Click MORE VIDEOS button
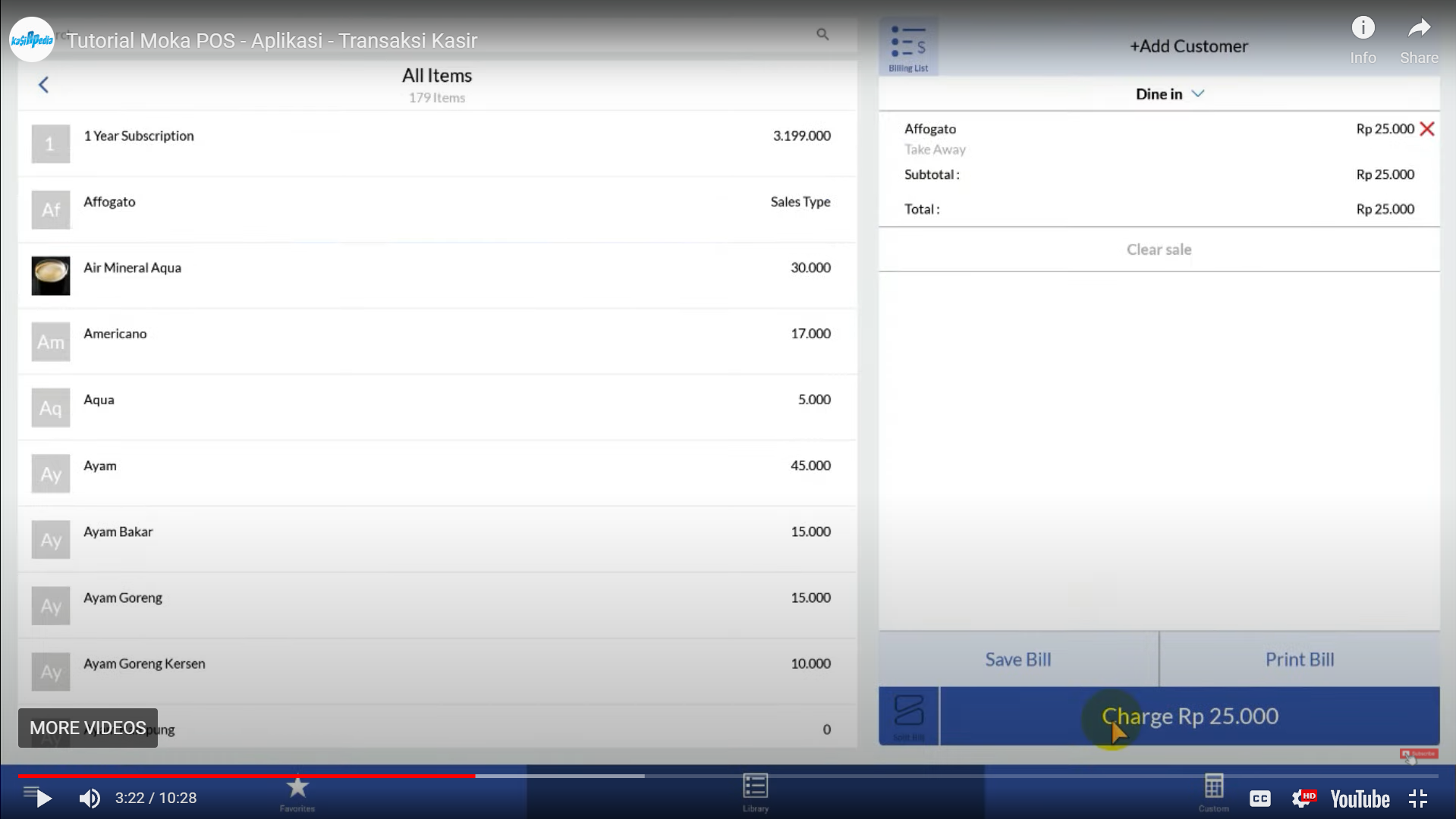Image resolution: width=1456 pixels, height=819 pixels. point(88,728)
